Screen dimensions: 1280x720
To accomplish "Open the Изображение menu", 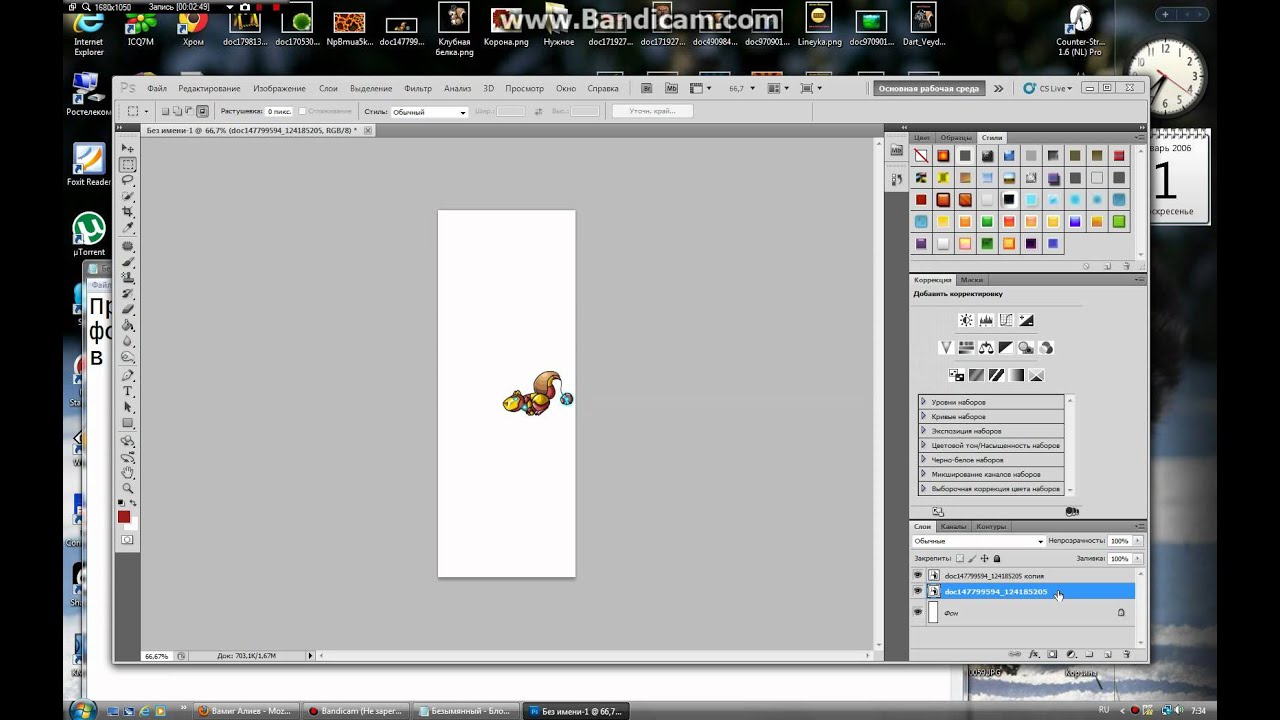I will pyautogui.click(x=279, y=88).
